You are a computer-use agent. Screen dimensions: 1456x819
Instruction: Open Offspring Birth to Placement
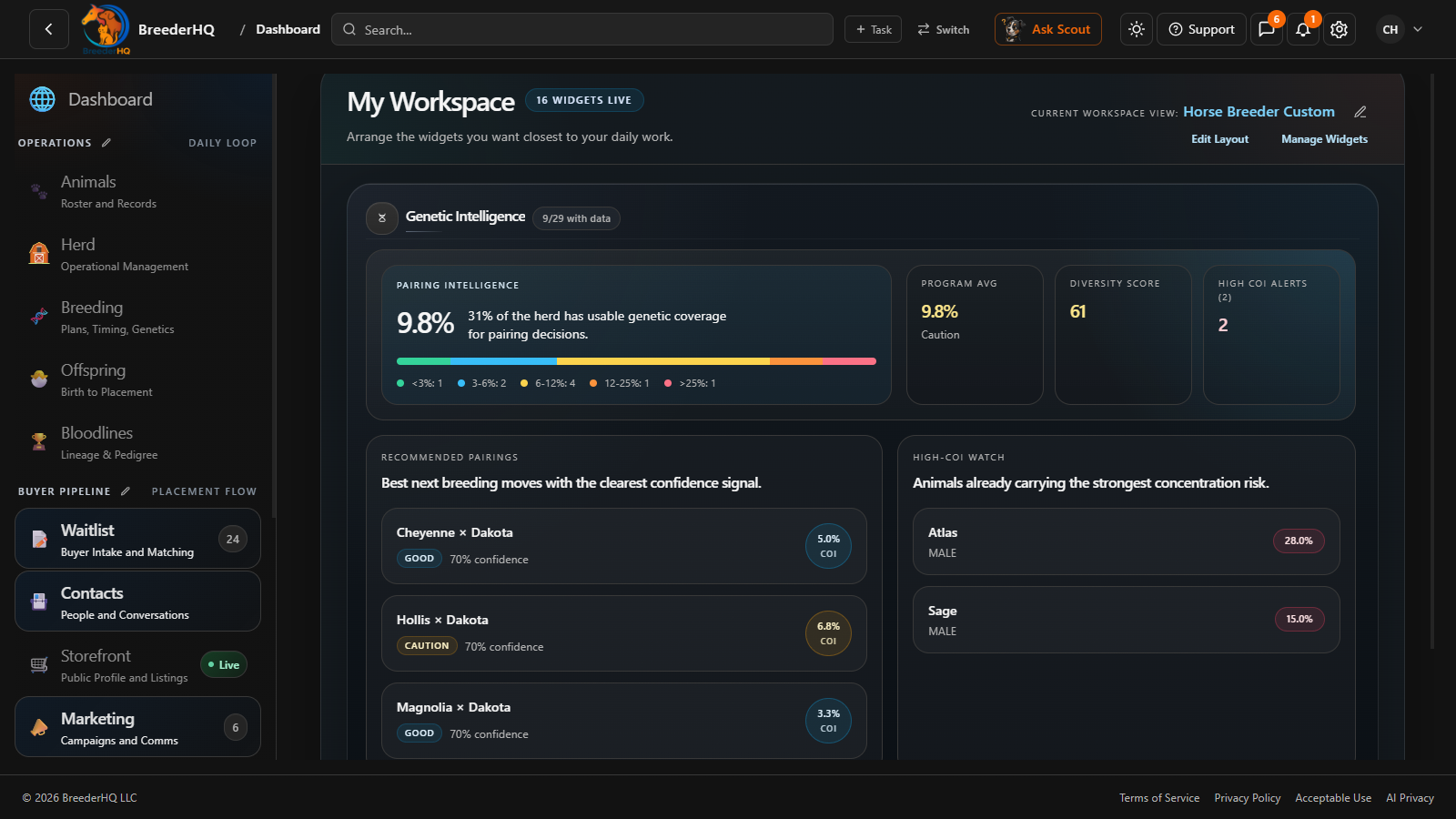tap(138, 379)
